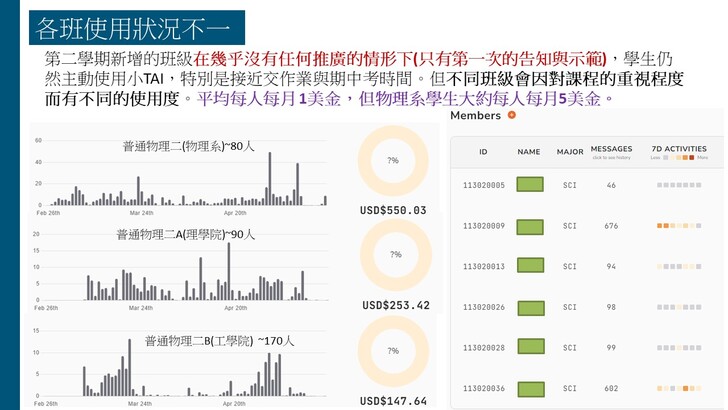Click 7D activity strip for member 113020009
728x410 pixels.
(679, 226)
